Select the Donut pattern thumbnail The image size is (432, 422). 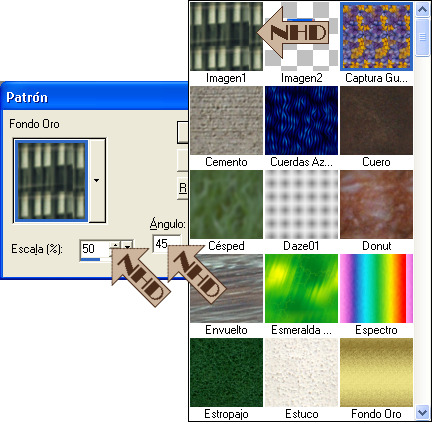(x=376, y=204)
